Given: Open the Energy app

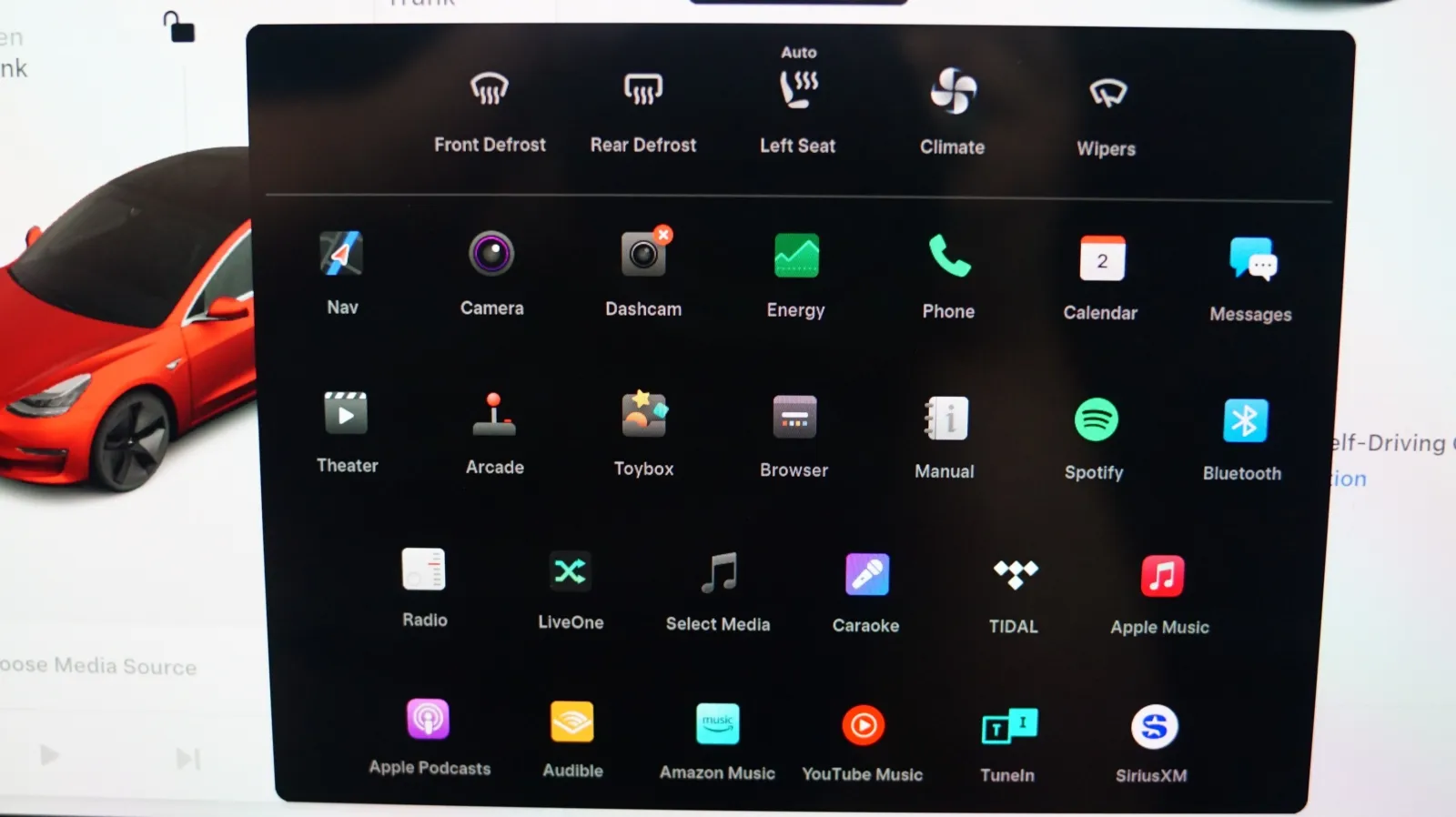Looking at the screenshot, I should 795,257.
